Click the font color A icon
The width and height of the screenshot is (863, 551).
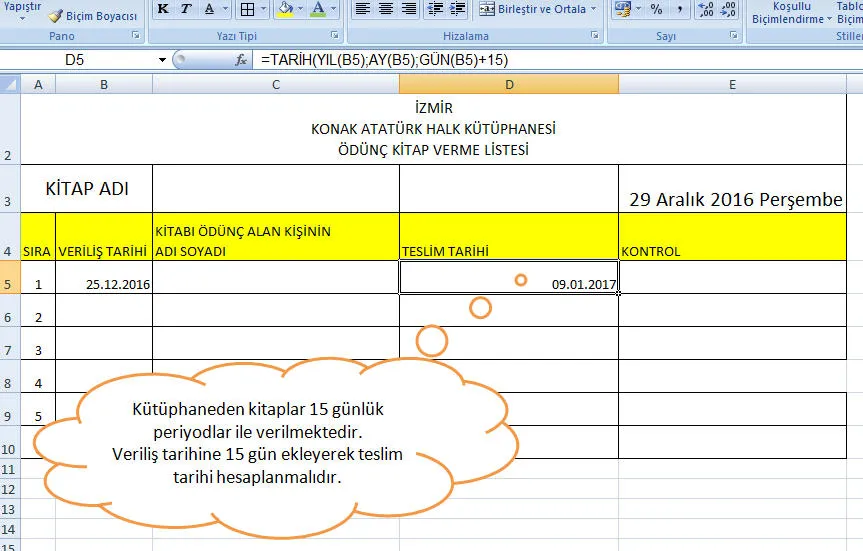(318, 10)
